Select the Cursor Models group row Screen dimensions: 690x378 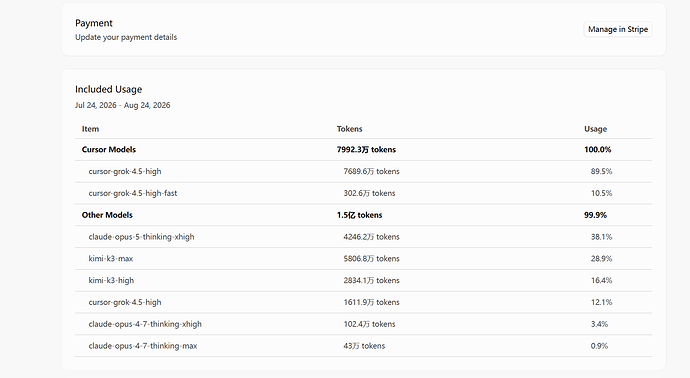click(363, 150)
